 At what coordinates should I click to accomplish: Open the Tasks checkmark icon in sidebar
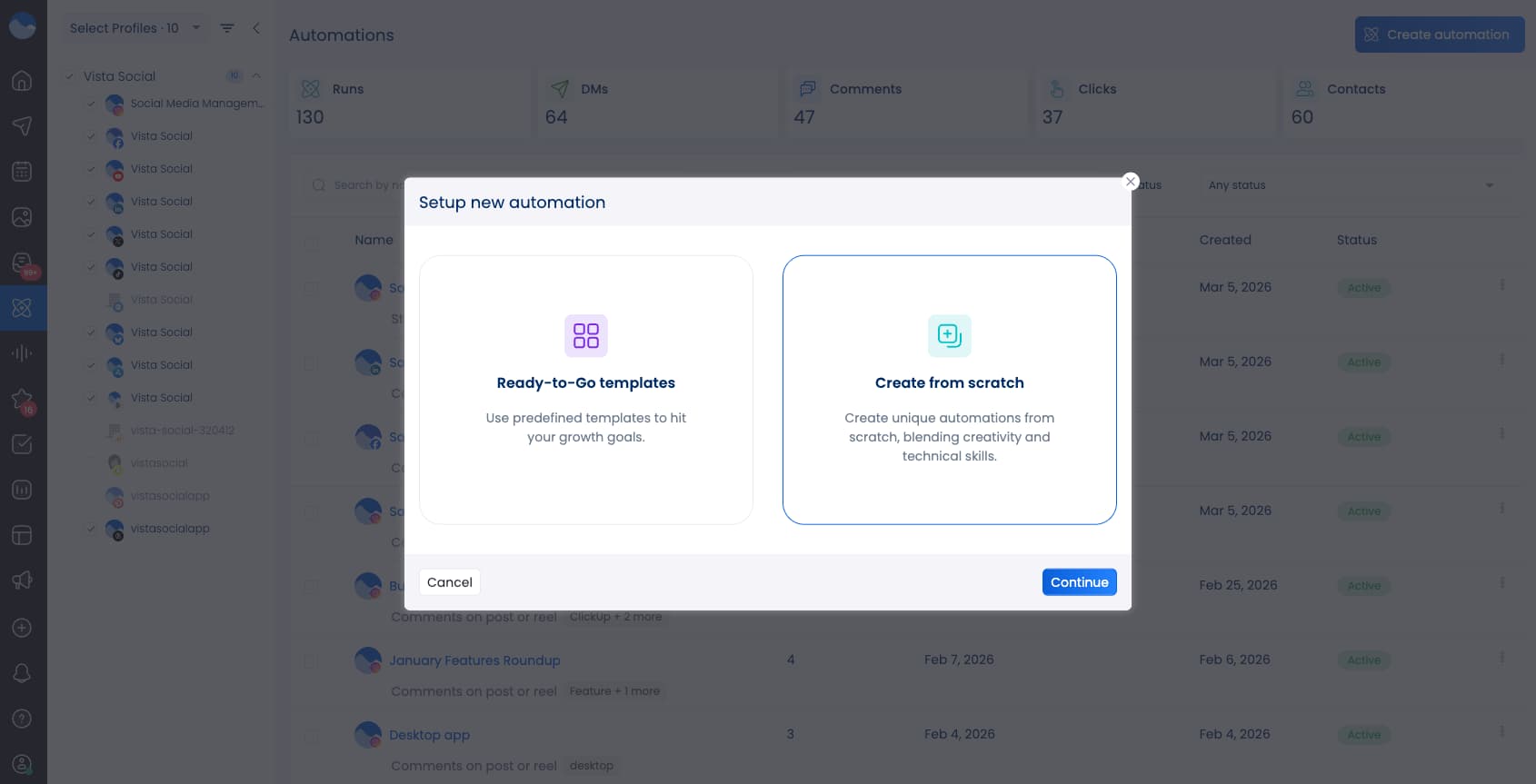click(22, 444)
